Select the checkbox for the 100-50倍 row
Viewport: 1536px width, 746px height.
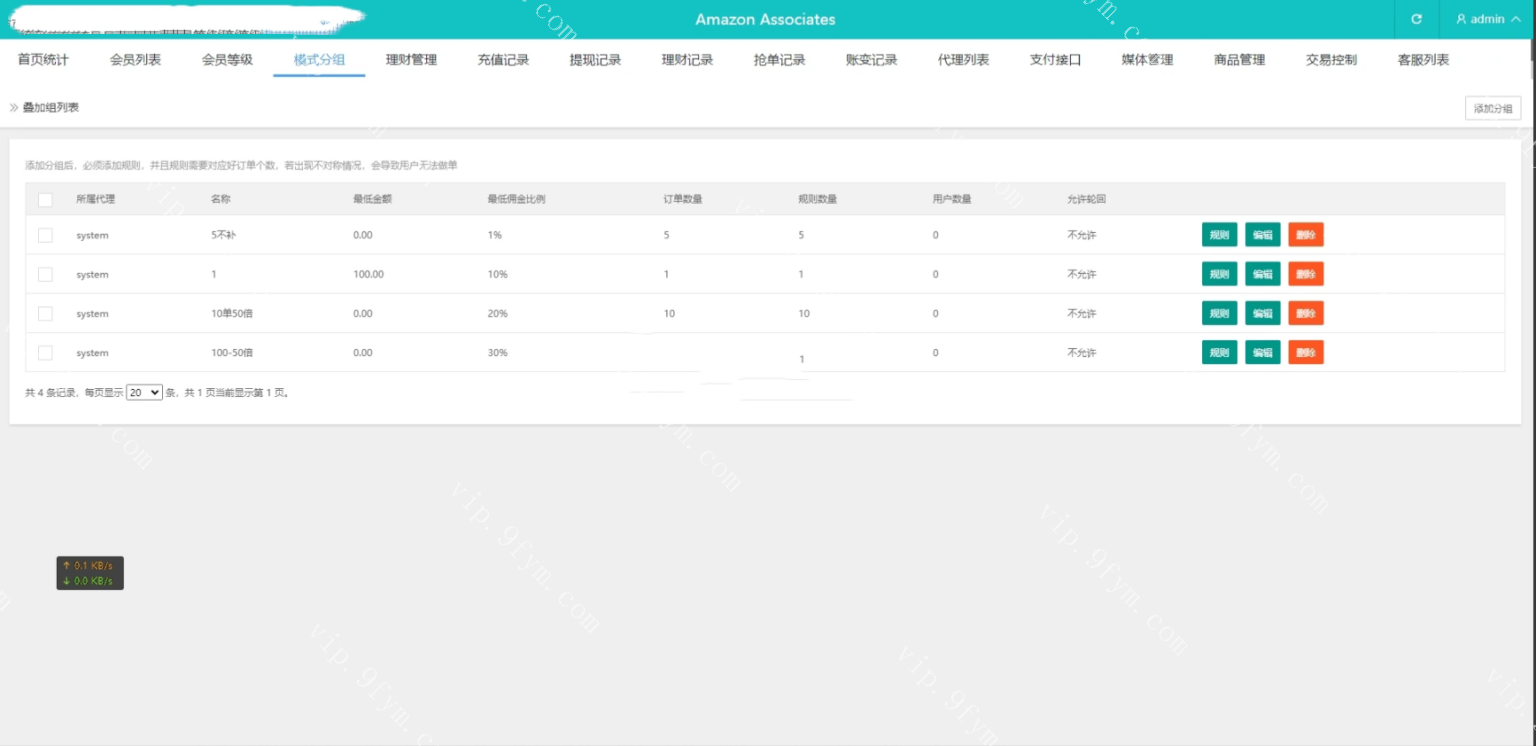click(45, 353)
